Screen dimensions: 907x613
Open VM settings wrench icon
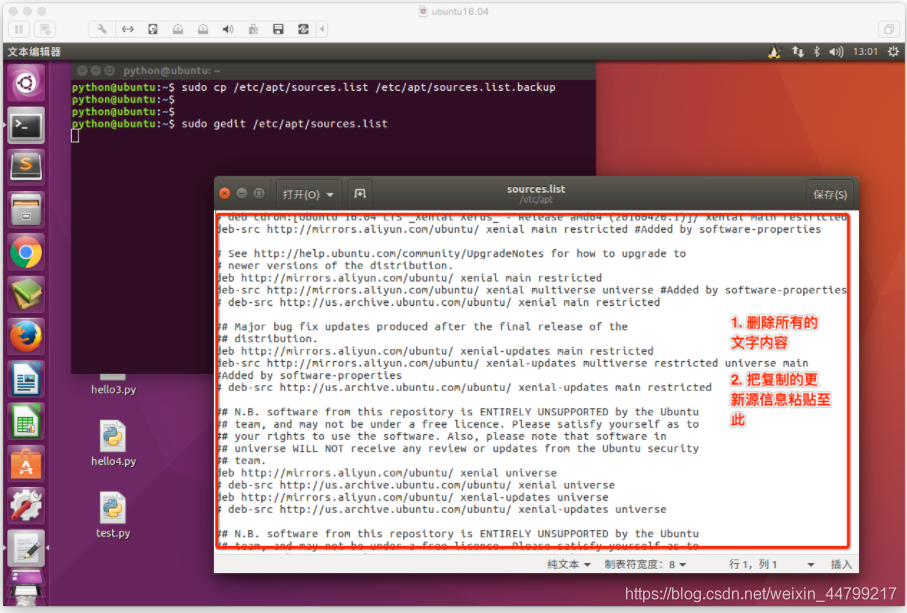click(x=102, y=29)
